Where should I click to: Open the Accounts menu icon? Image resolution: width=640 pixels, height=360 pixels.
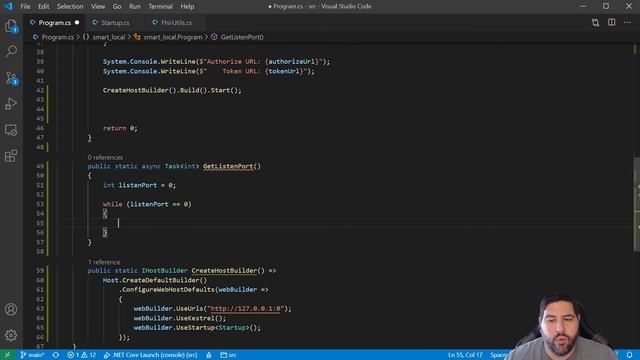(11, 309)
